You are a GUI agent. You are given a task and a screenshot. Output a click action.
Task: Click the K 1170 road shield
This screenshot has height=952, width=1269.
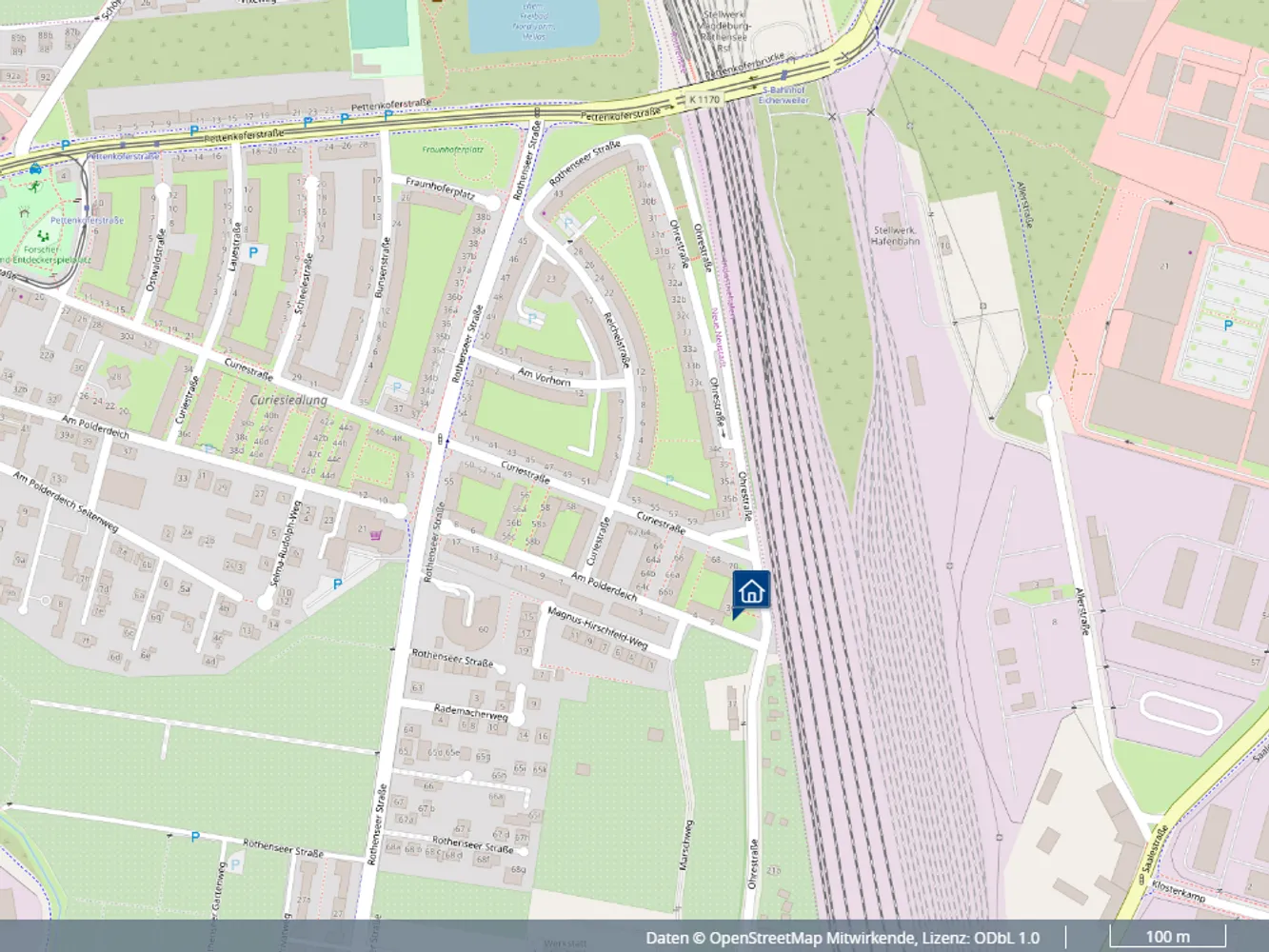704,99
